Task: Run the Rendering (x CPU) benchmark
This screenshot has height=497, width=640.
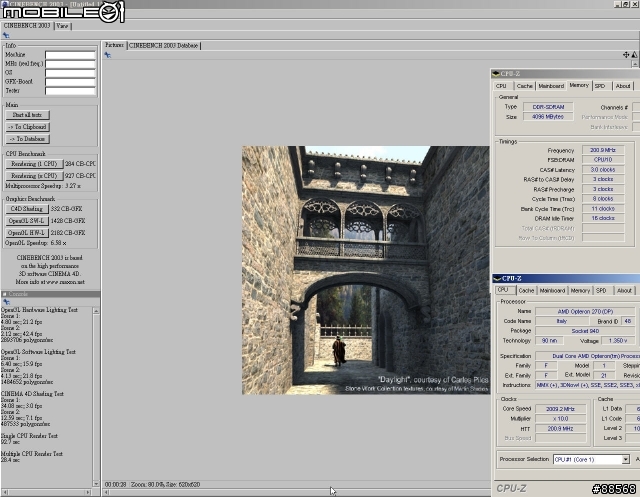Action: pos(34,176)
